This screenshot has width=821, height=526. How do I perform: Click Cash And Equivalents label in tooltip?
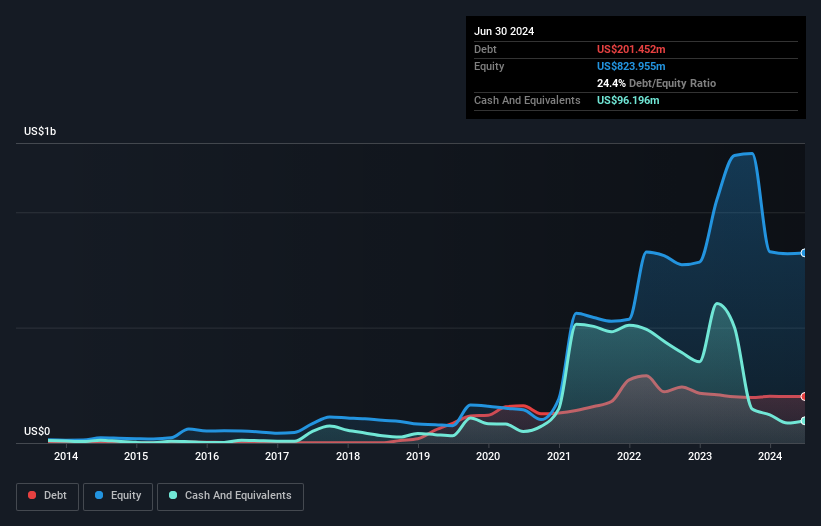527,100
